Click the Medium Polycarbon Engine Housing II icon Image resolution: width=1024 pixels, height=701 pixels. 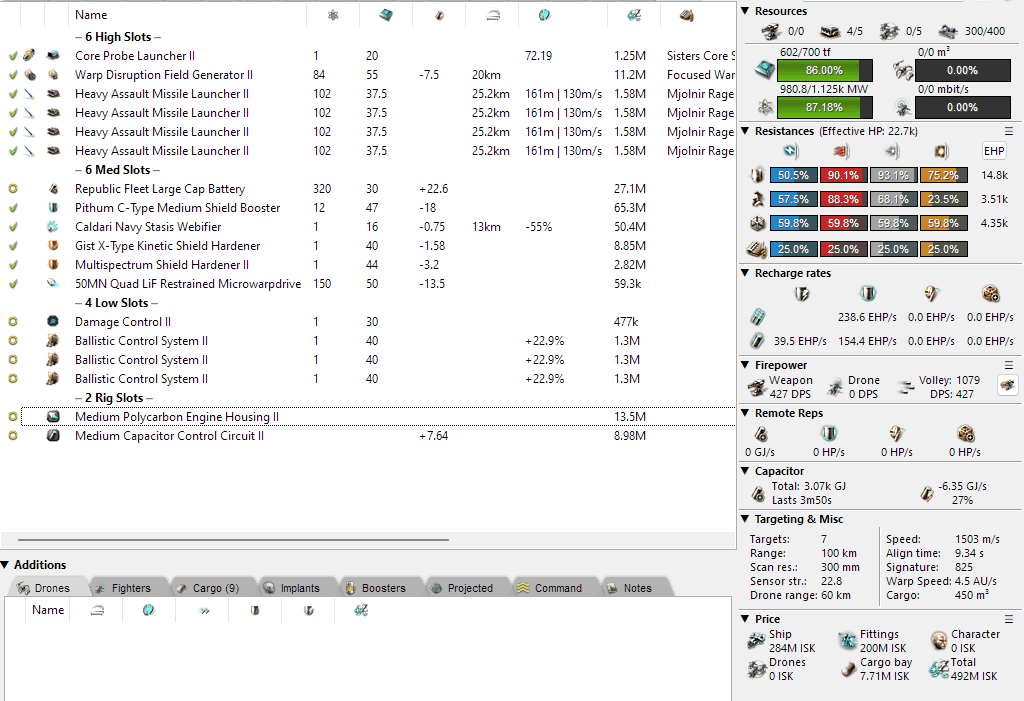tap(53, 417)
